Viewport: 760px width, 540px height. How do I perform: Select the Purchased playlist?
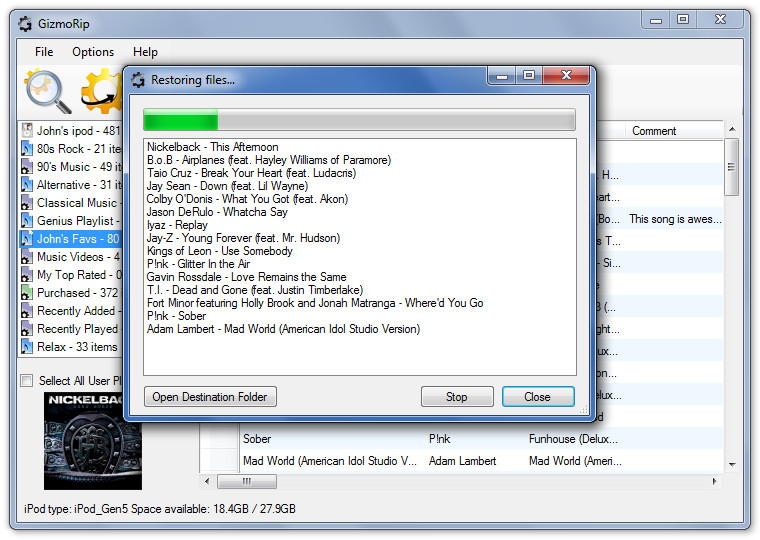77,293
